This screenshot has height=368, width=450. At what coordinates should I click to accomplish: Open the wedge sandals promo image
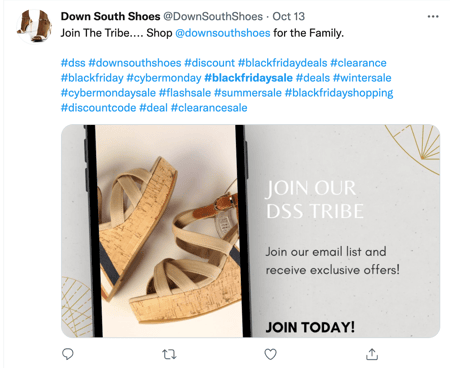pos(250,231)
